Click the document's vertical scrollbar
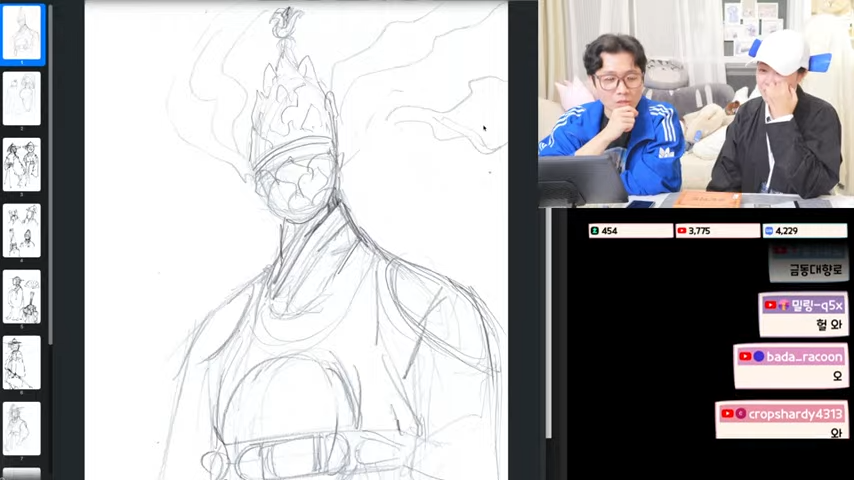 548,323
